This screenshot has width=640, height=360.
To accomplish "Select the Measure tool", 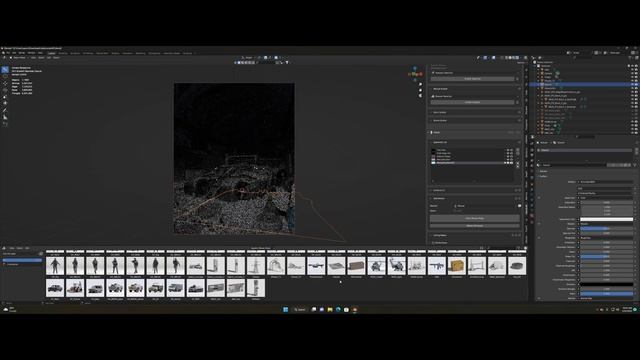I will (5, 117).
